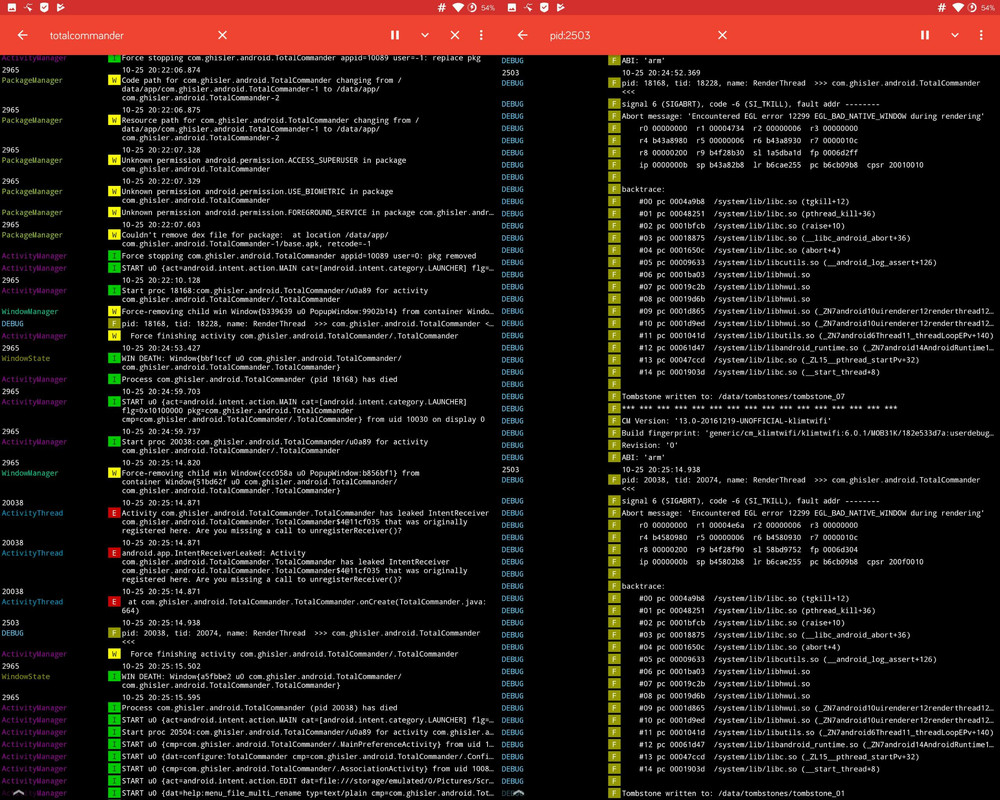
Task: Tap timestamp 10-25 20:24:53.427
Action: 161,348
